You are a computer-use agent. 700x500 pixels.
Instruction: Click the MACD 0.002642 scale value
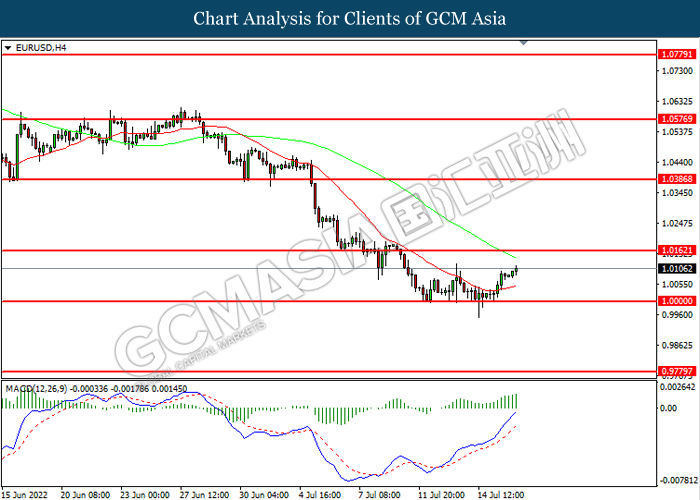[x=678, y=386]
